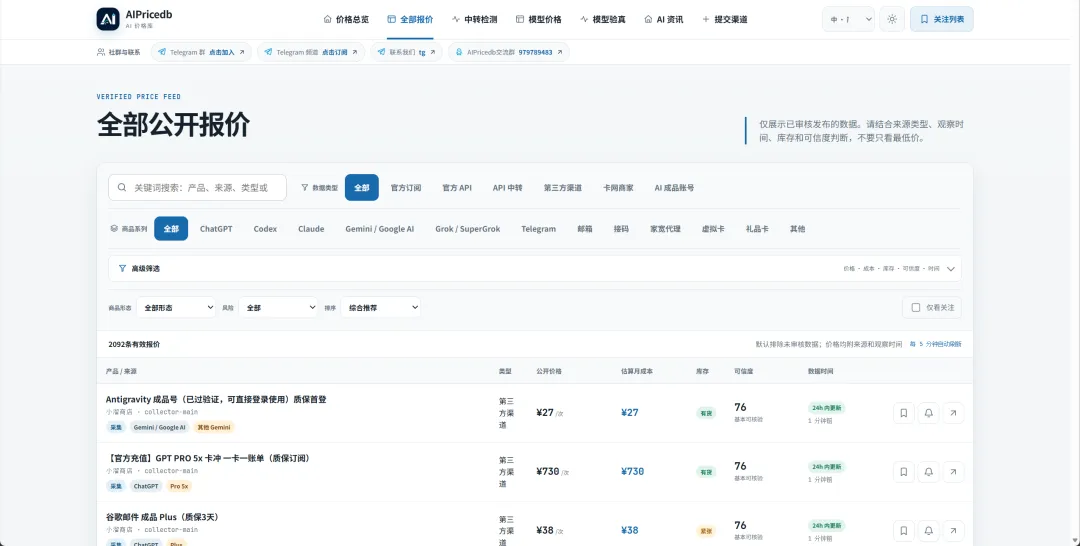1080x546 pixels.
Task: Open external link for GPT PRO 5x row
Action: [953, 472]
